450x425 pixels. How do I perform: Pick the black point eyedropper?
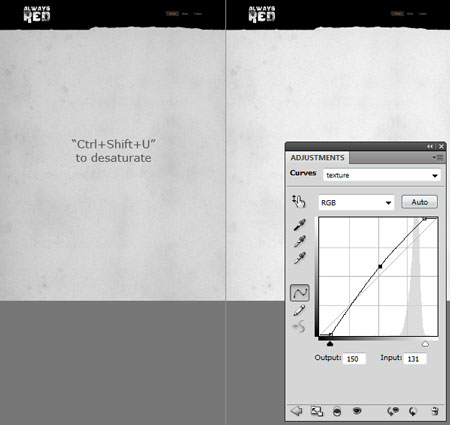click(299, 225)
